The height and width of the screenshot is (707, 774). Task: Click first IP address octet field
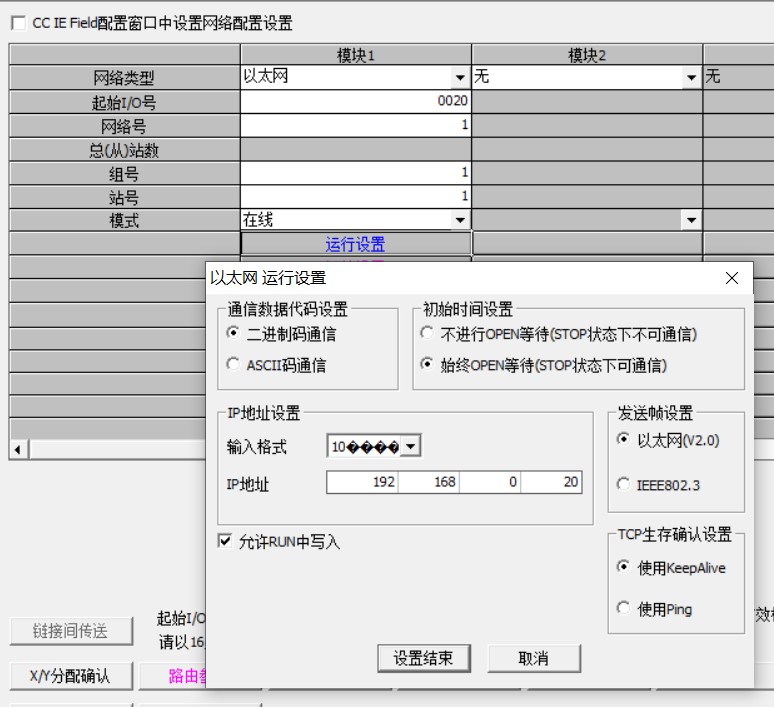pyautogui.click(x=362, y=482)
